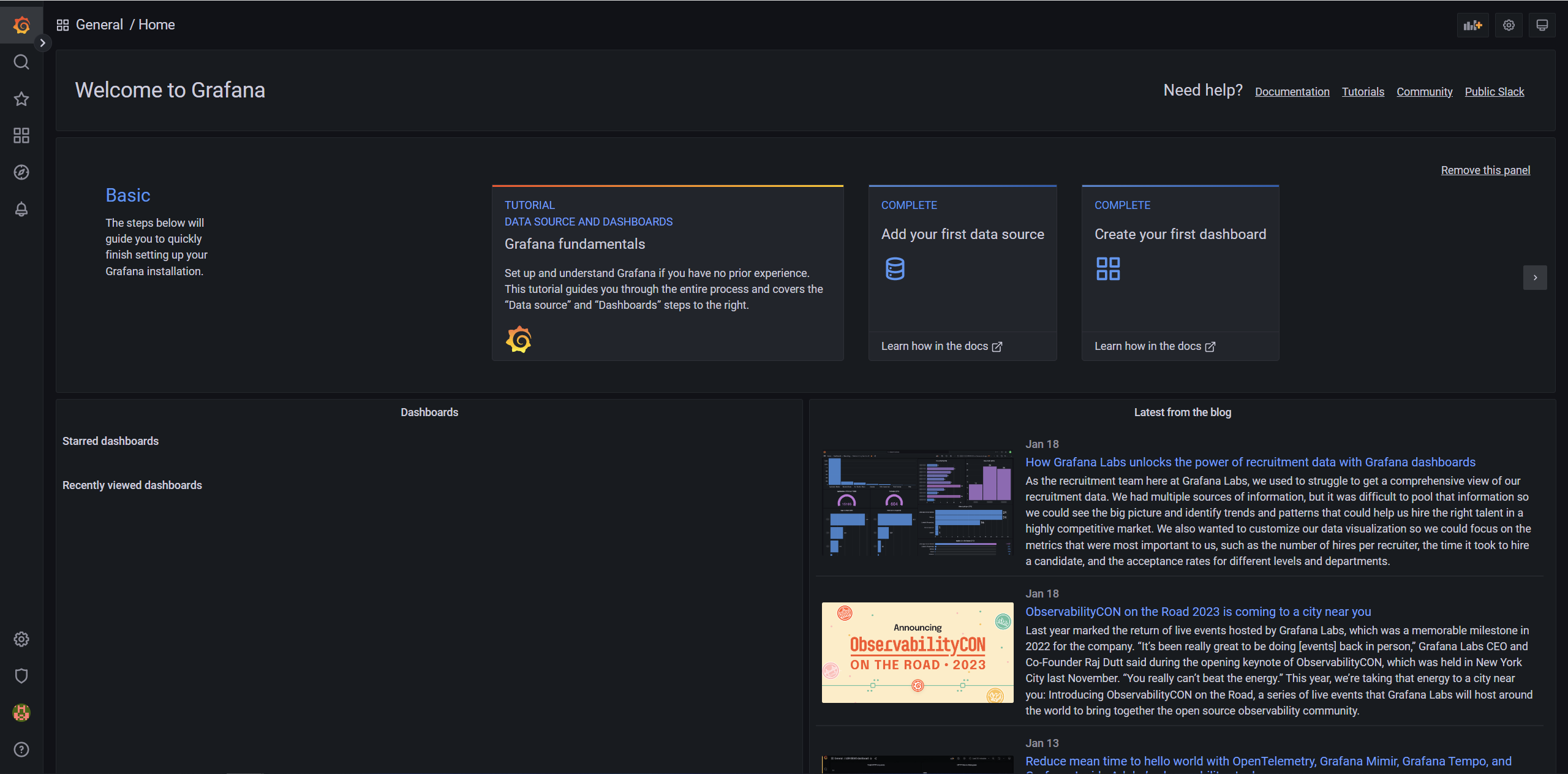Click the user profile avatar in sidebar
Image resolution: width=1568 pixels, height=774 pixels.
coord(21,713)
